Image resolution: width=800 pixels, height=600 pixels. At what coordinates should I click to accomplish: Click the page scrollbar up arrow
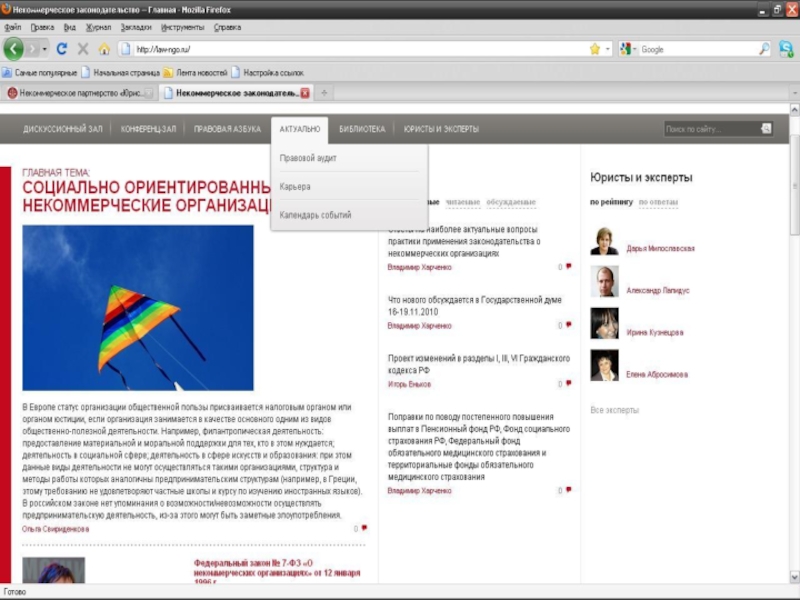[x=794, y=109]
